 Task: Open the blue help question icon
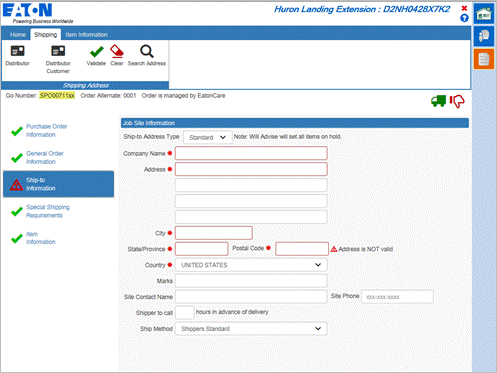click(x=464, y=18)
